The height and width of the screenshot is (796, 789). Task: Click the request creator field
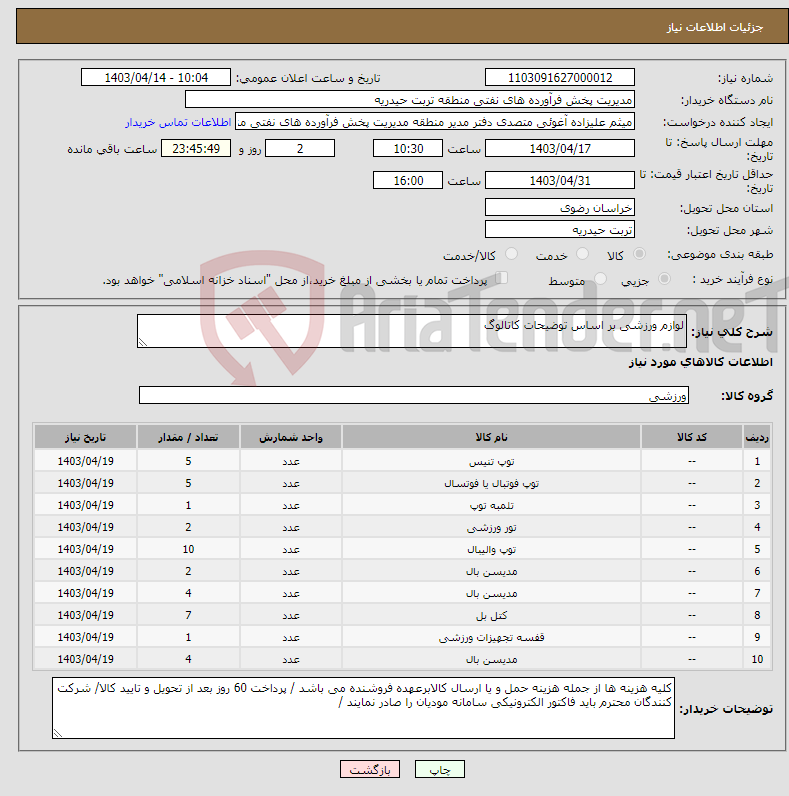pos(435,122)
